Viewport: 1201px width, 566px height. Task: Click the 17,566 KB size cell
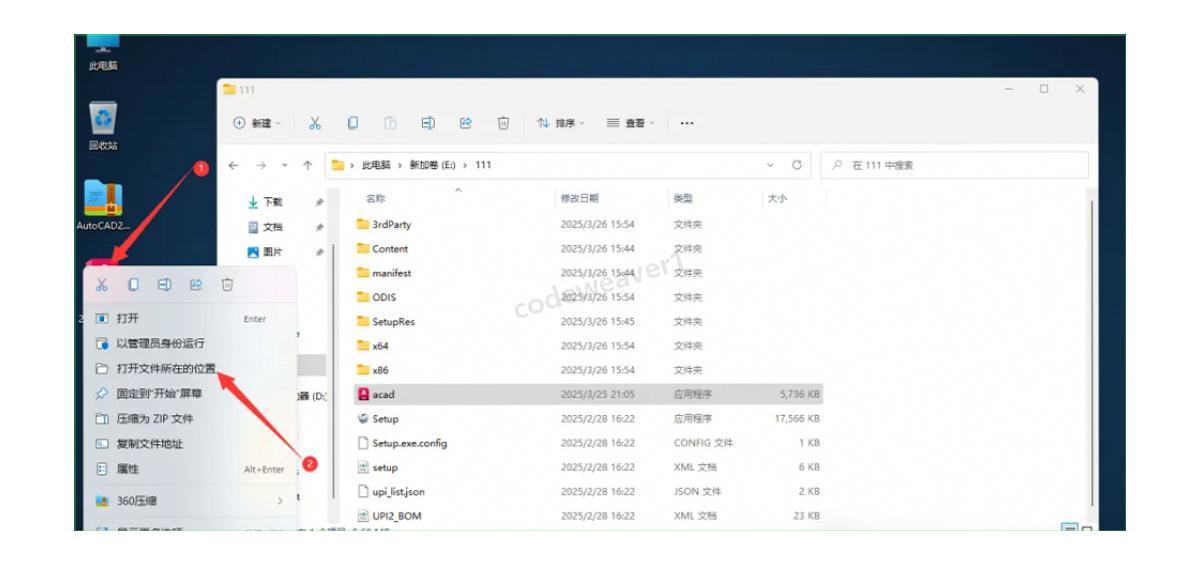797,419
